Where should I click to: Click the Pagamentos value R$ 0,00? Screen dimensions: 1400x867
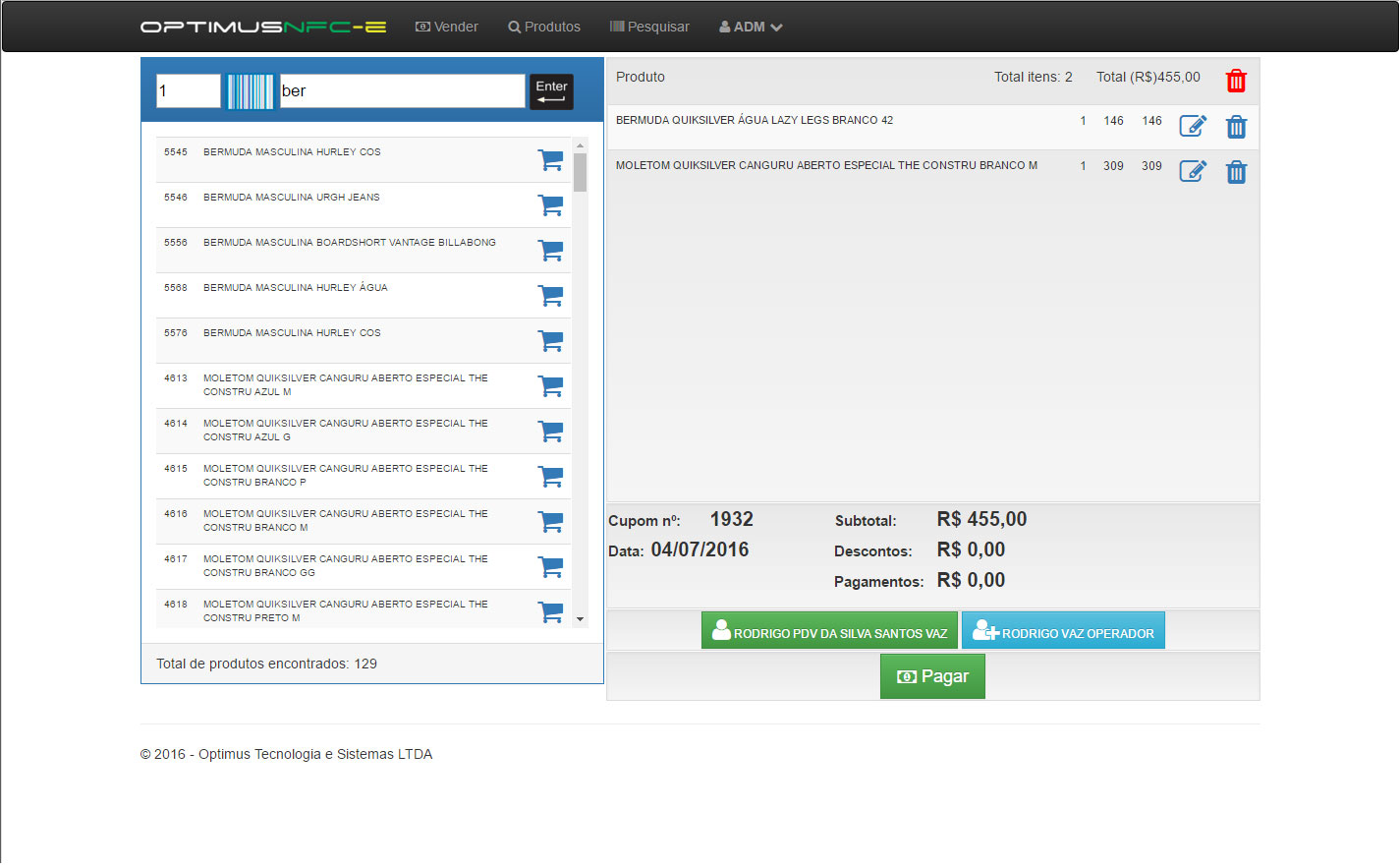pos(971,580)
